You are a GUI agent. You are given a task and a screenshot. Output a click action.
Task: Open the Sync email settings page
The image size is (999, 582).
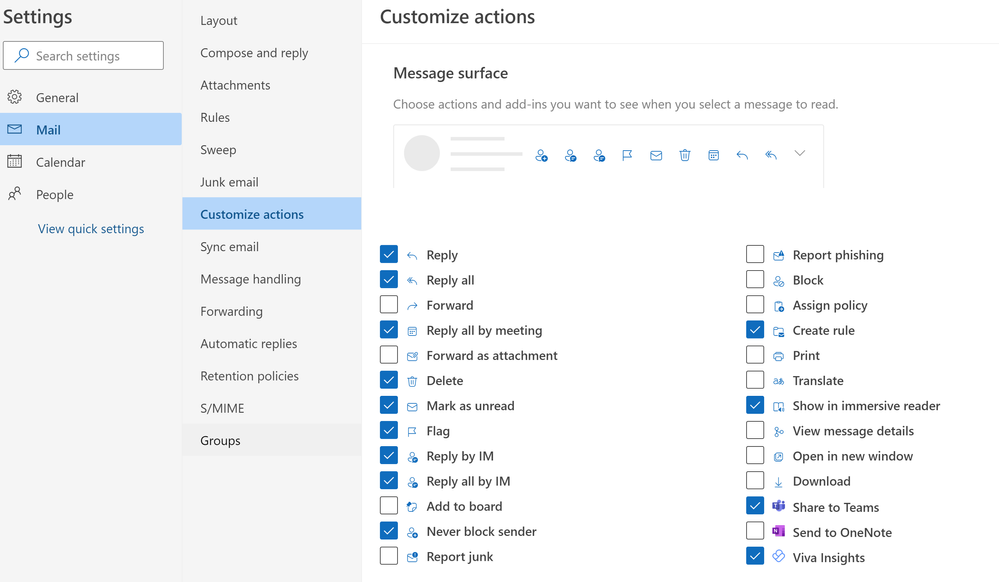point(230,247)
